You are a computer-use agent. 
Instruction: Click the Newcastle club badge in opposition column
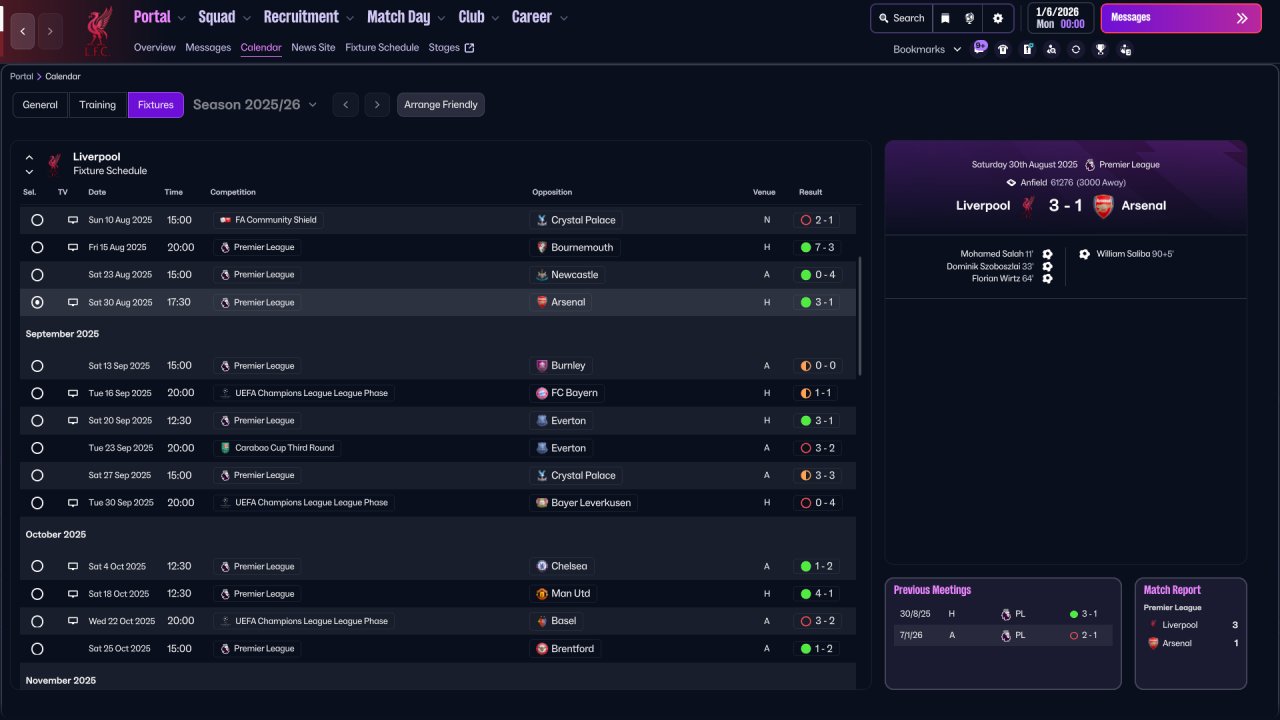(x=542, y=275)
